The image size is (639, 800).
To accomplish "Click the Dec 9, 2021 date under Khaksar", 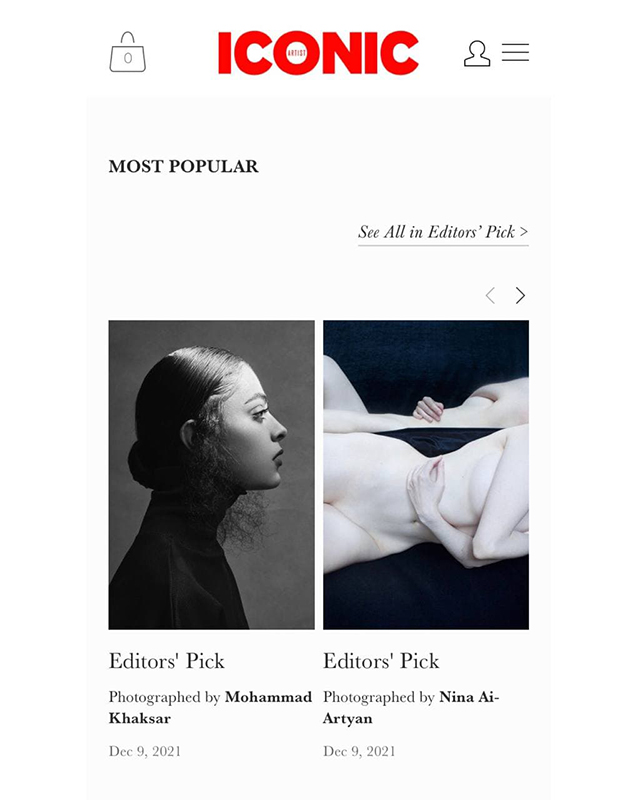I will point(144,751).
